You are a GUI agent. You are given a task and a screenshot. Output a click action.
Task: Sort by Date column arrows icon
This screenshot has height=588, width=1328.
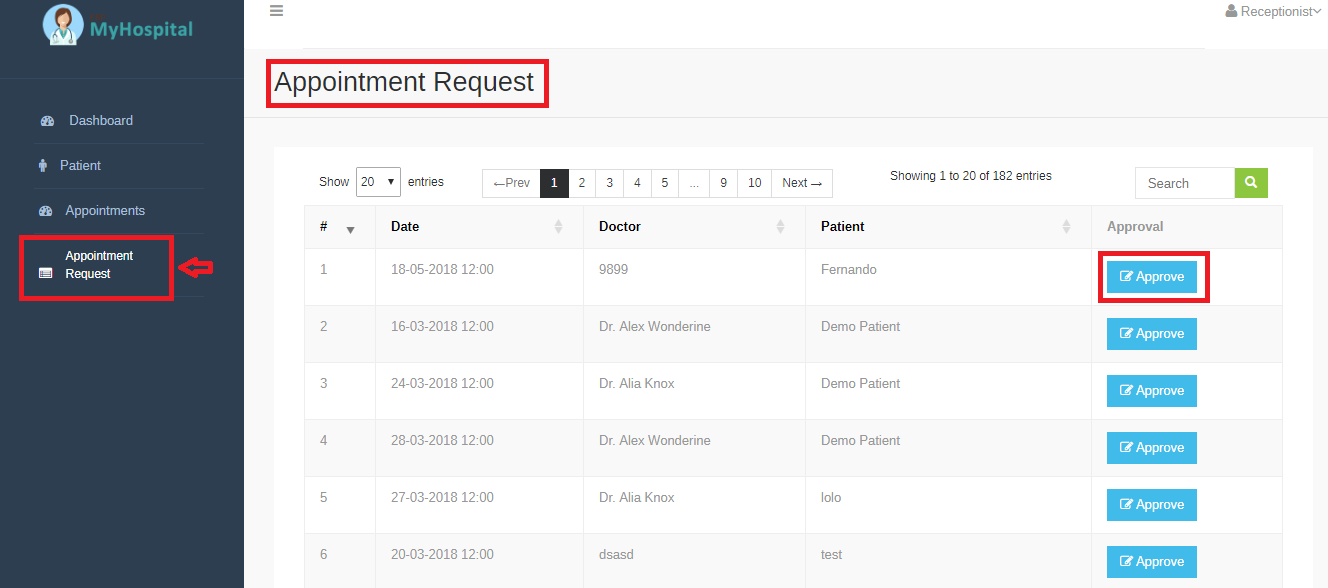pos(558,227)
